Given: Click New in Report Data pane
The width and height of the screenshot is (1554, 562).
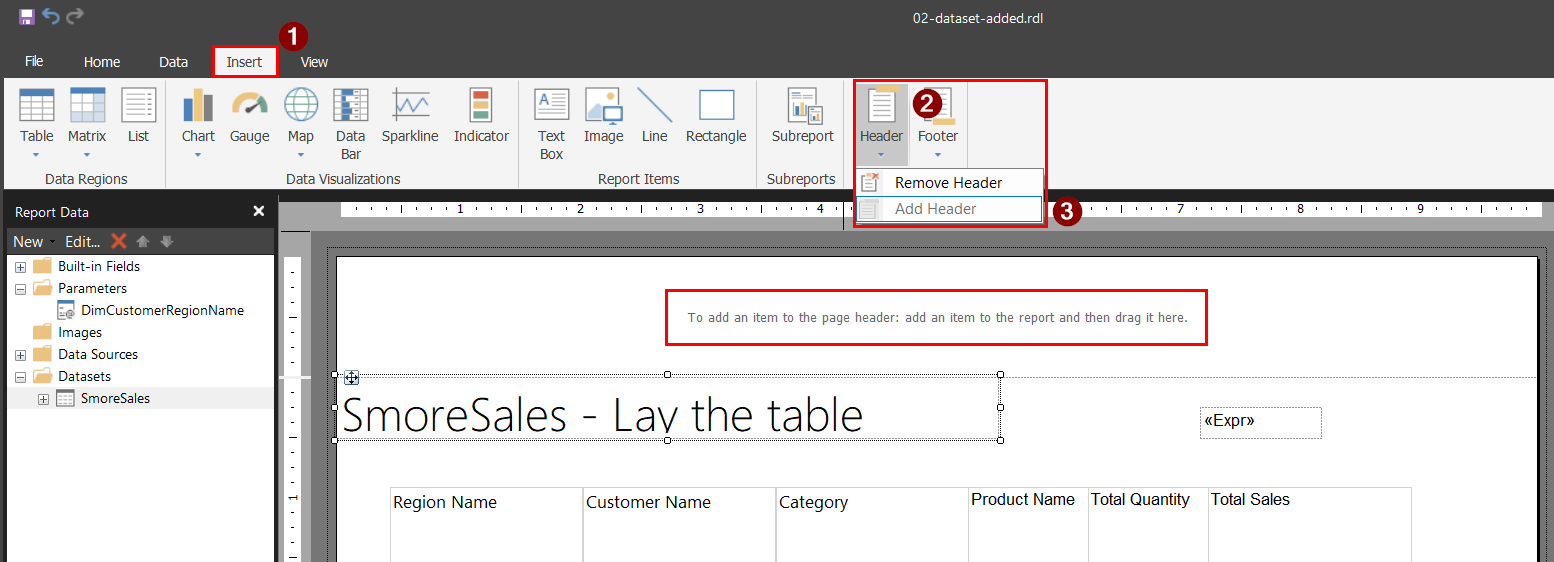Looking at the screenshot, I should coord(28,241).
